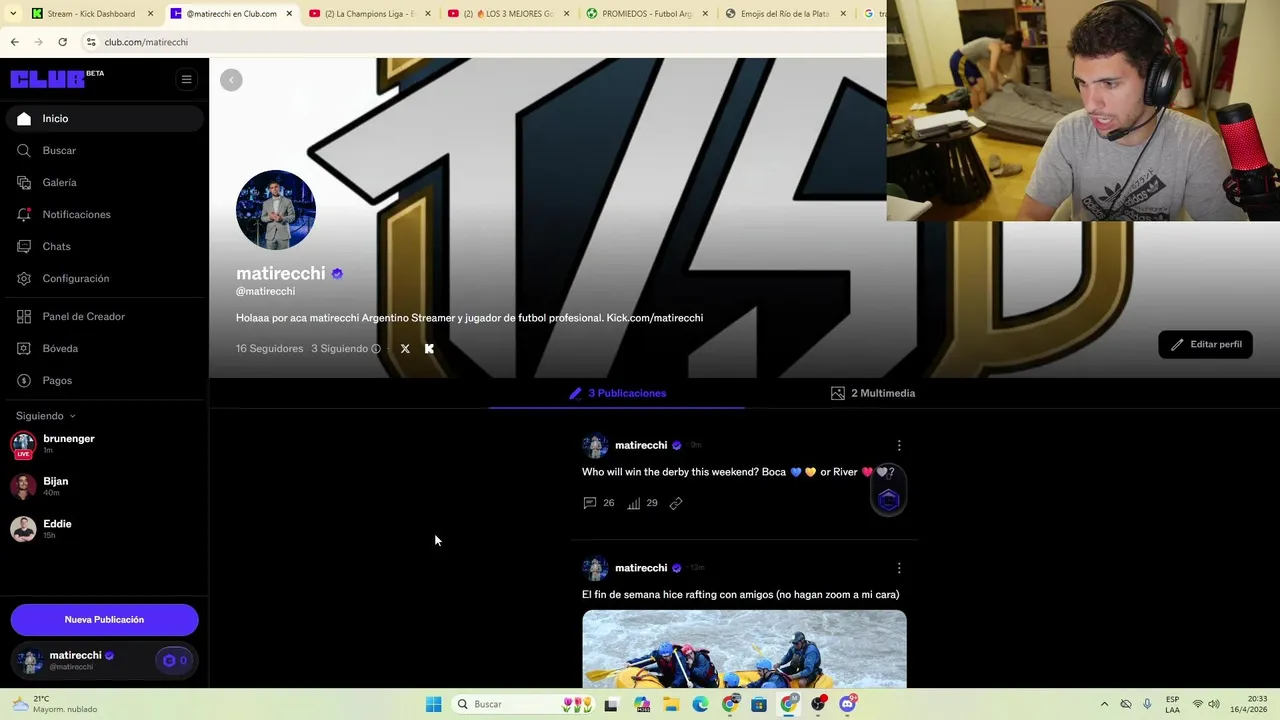Click the coin balance badge showing 0
Image resolution: width=1280 pixels, height=720 pixels.
click(175, 660)
